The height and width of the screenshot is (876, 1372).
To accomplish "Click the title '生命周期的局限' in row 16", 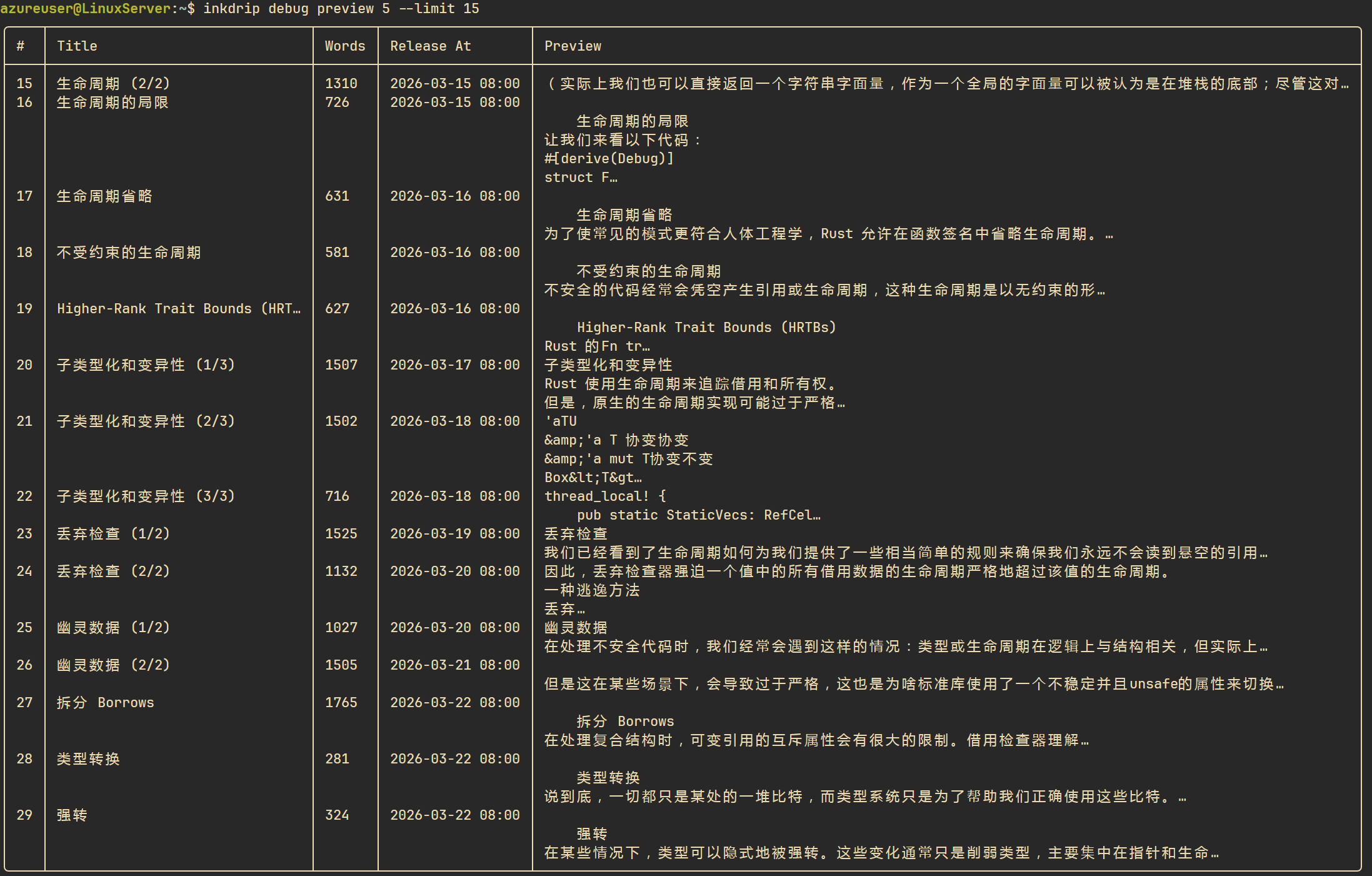I will [x=113, y=102].
